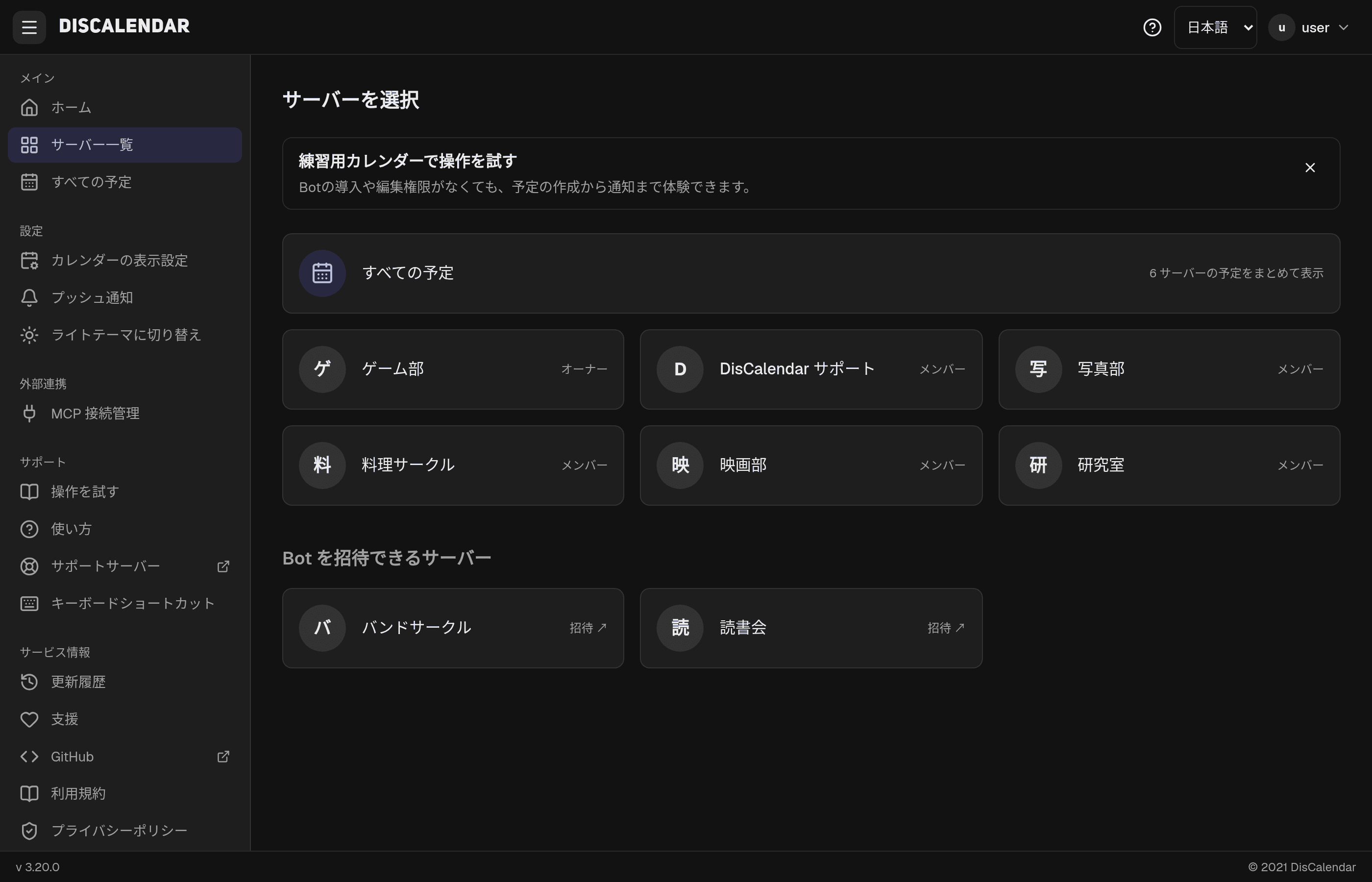This screenshot has height=882, width=1372.
Task: Click the 研 avatar of 研究室
Action: [x=1038, y=465]
